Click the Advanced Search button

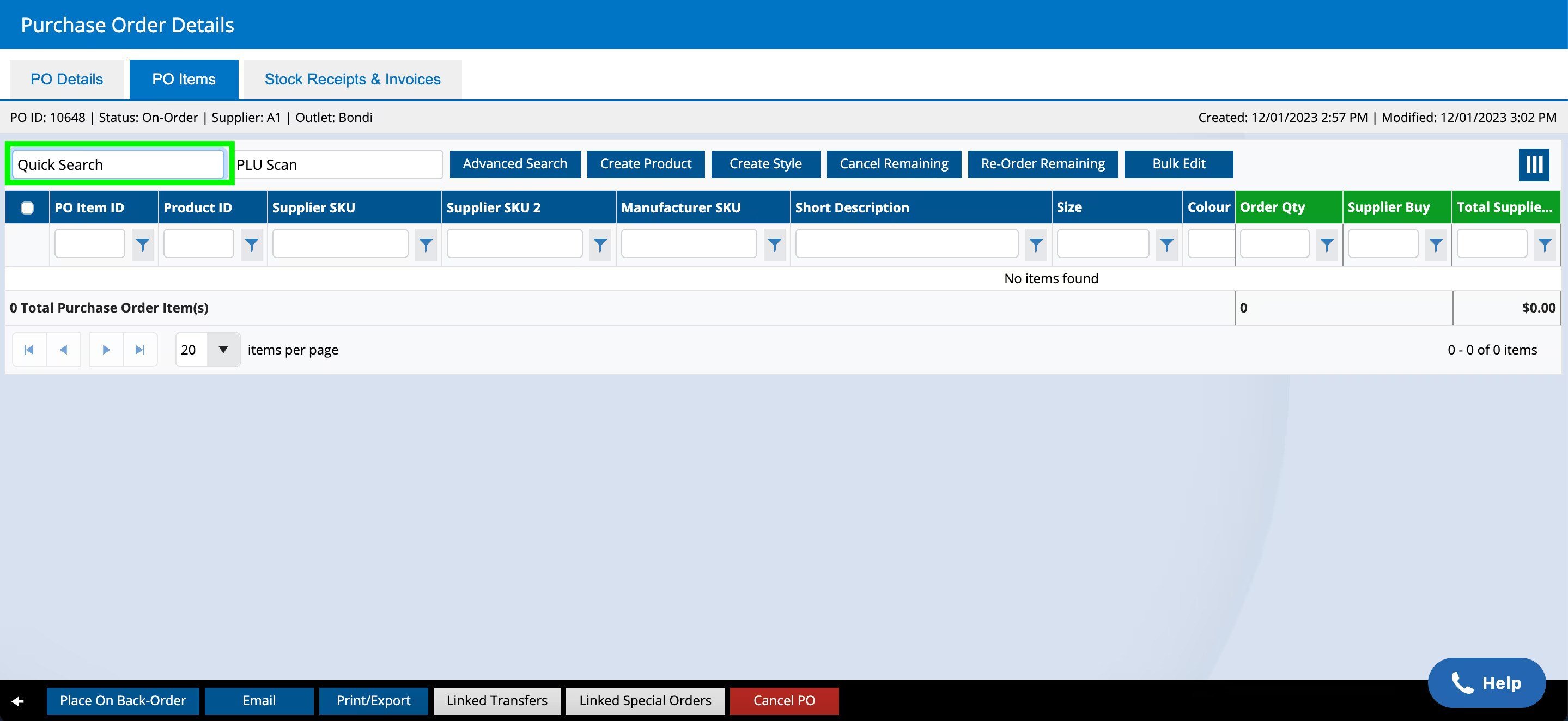point(514,164)
